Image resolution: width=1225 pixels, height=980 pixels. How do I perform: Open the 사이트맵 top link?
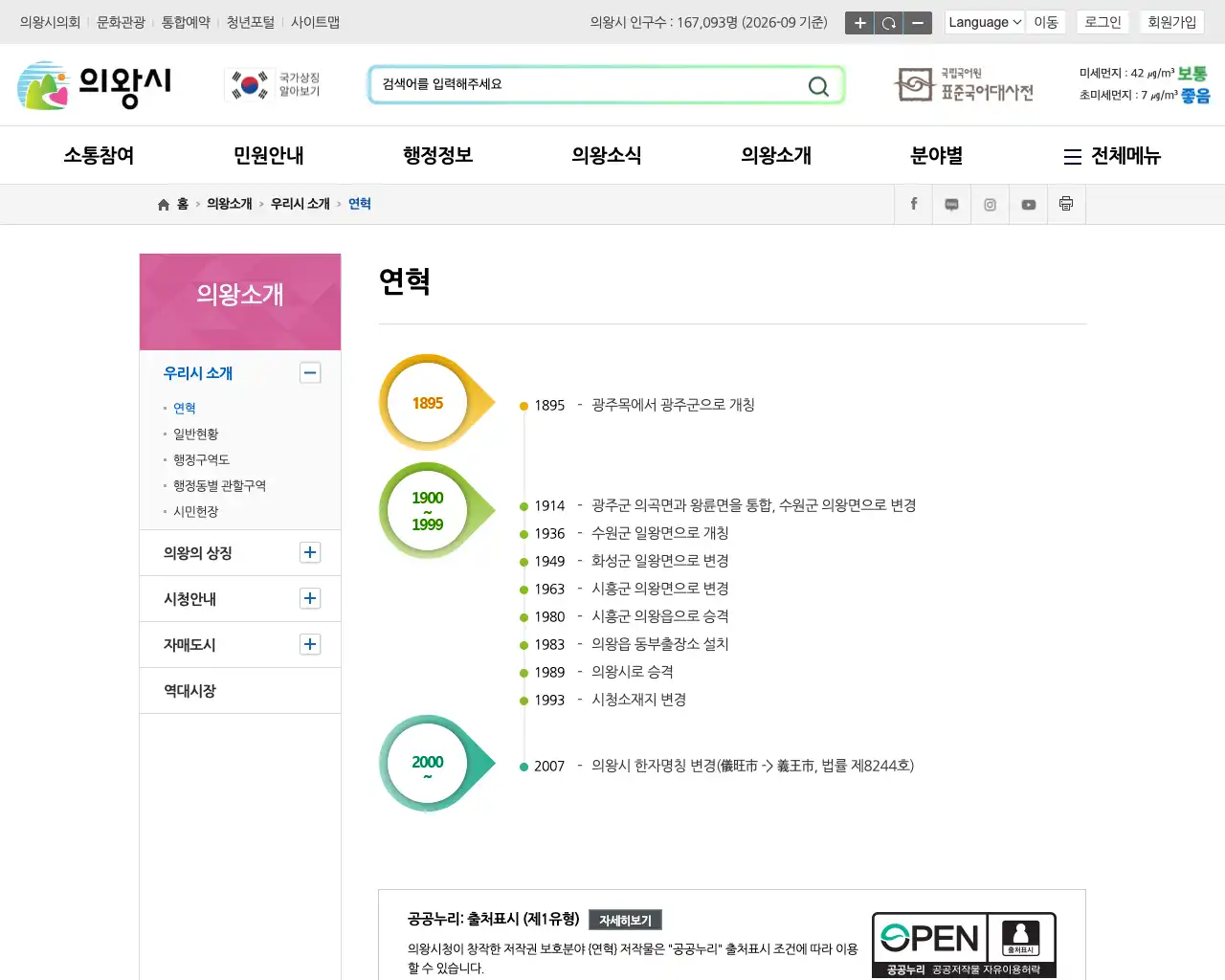315,22
